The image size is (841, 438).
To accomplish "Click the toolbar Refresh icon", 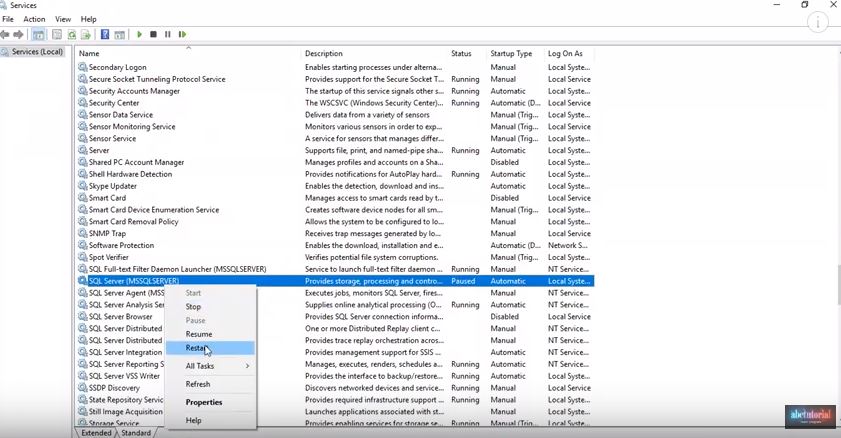I will pos(71,35).
